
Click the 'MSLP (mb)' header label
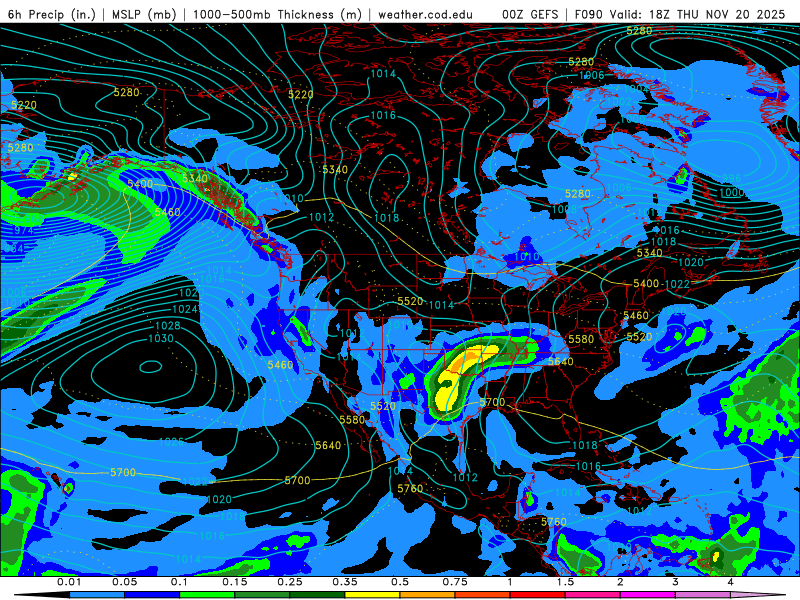144,14
